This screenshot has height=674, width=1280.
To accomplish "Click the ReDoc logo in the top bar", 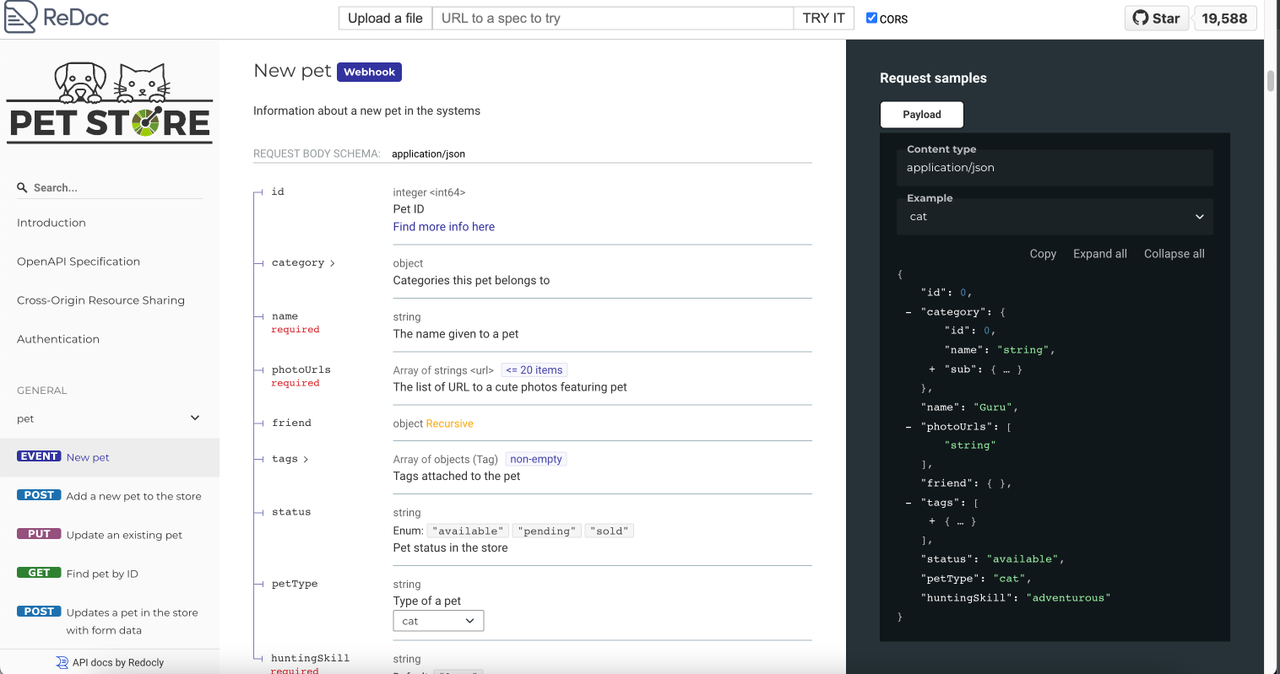I will pyautogui.click(x=56, y=17).
